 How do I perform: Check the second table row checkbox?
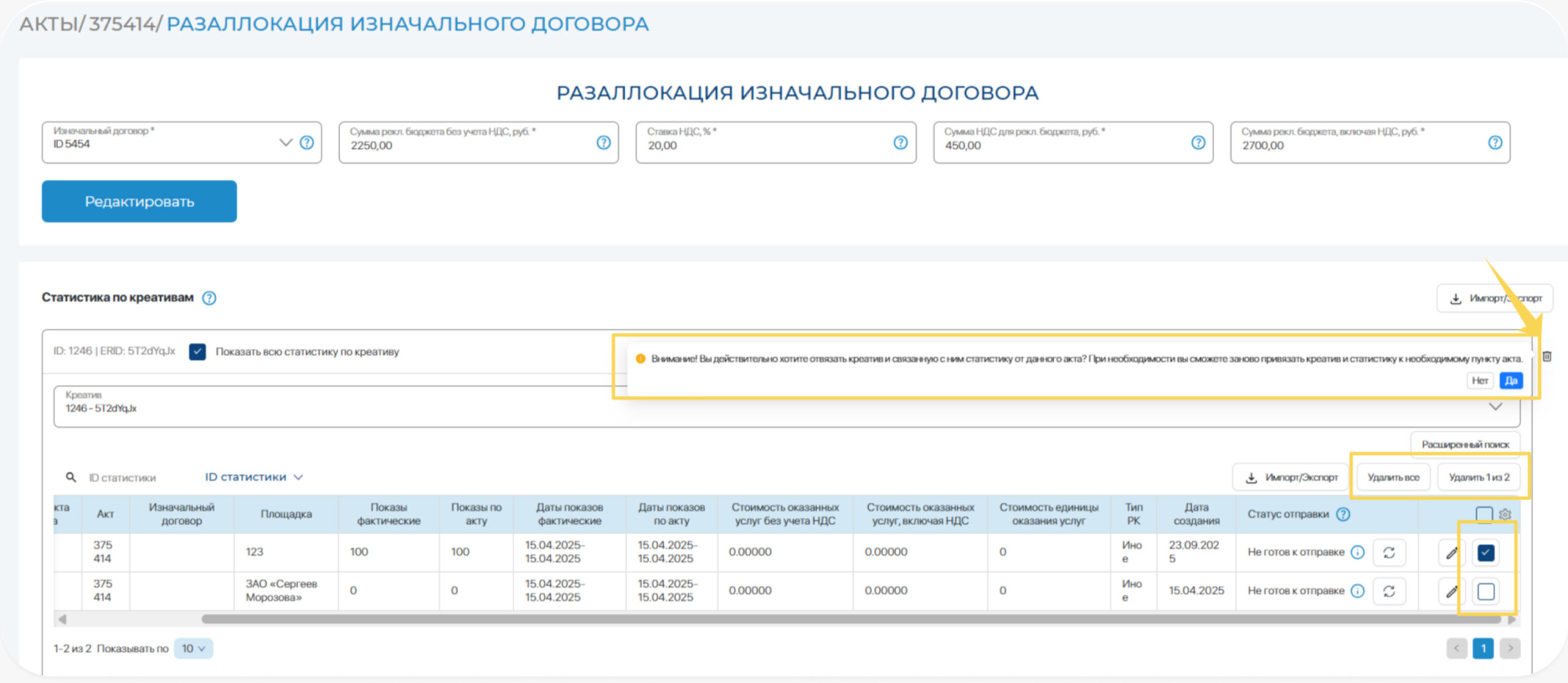click(1485, 591)
